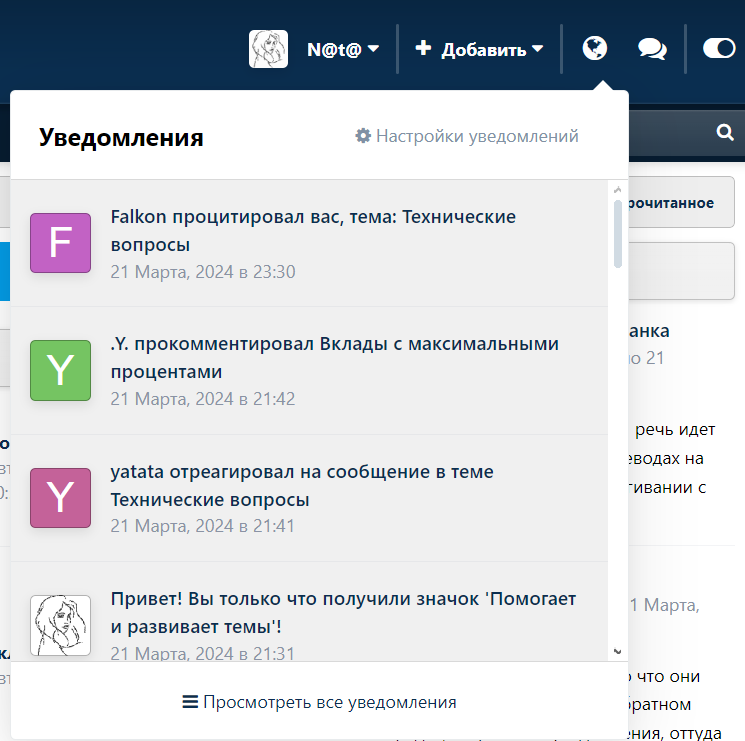The height and width of the screenshot is (741, 745).
Task: Click the scroll up arrow in notifications list
Action: 618,190
